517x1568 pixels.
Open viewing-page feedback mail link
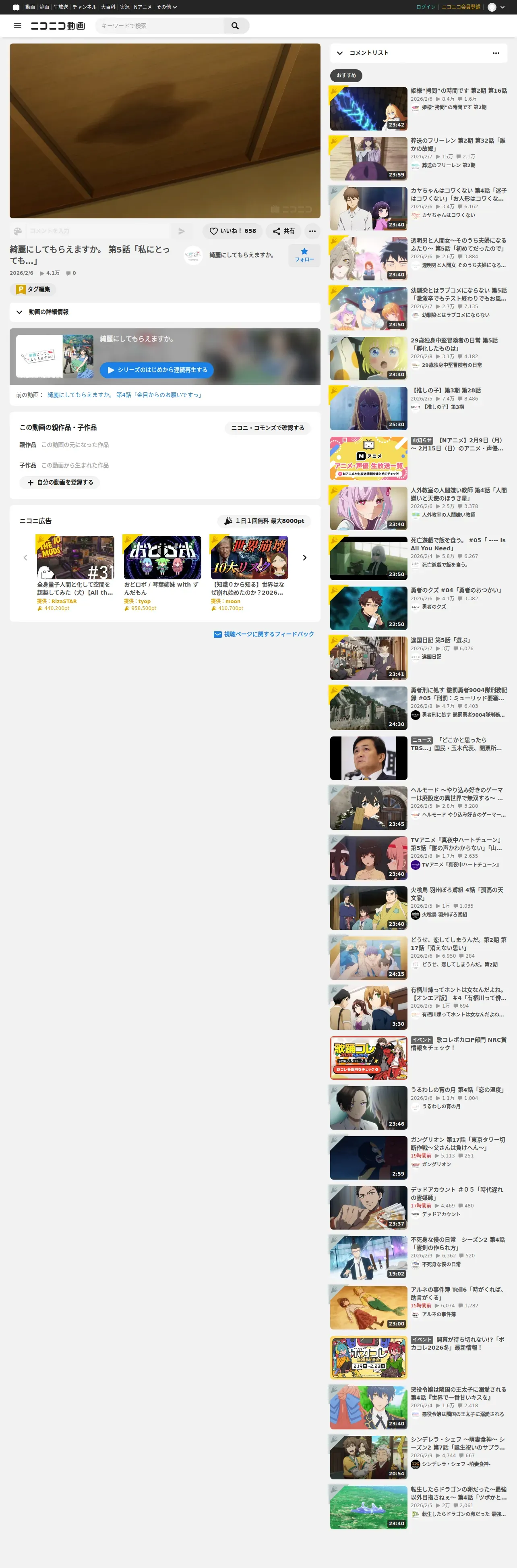264,634
